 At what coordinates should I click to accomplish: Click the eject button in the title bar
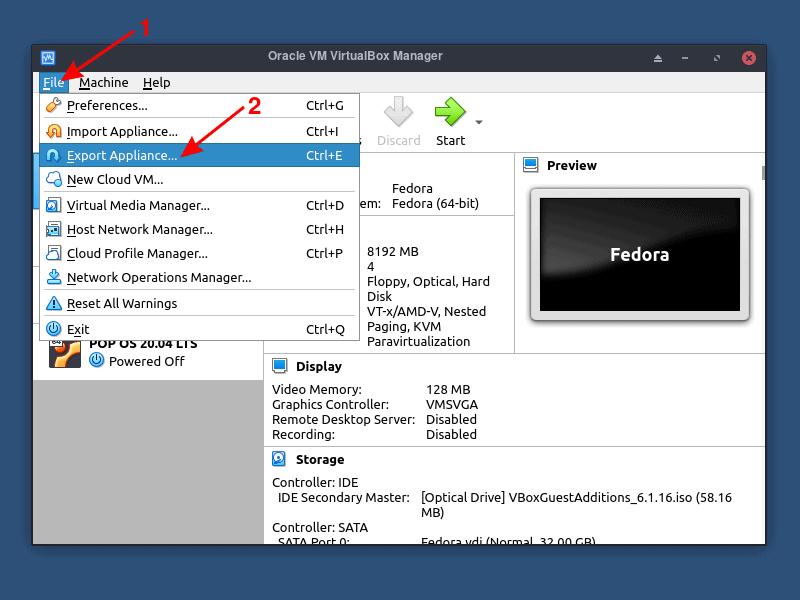658,57
